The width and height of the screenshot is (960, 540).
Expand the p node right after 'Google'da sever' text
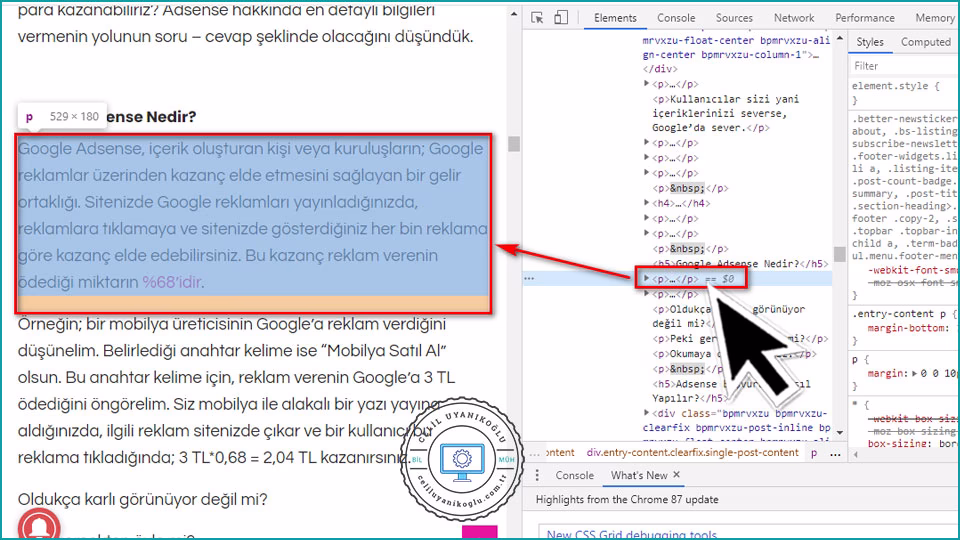click(647, 142)
